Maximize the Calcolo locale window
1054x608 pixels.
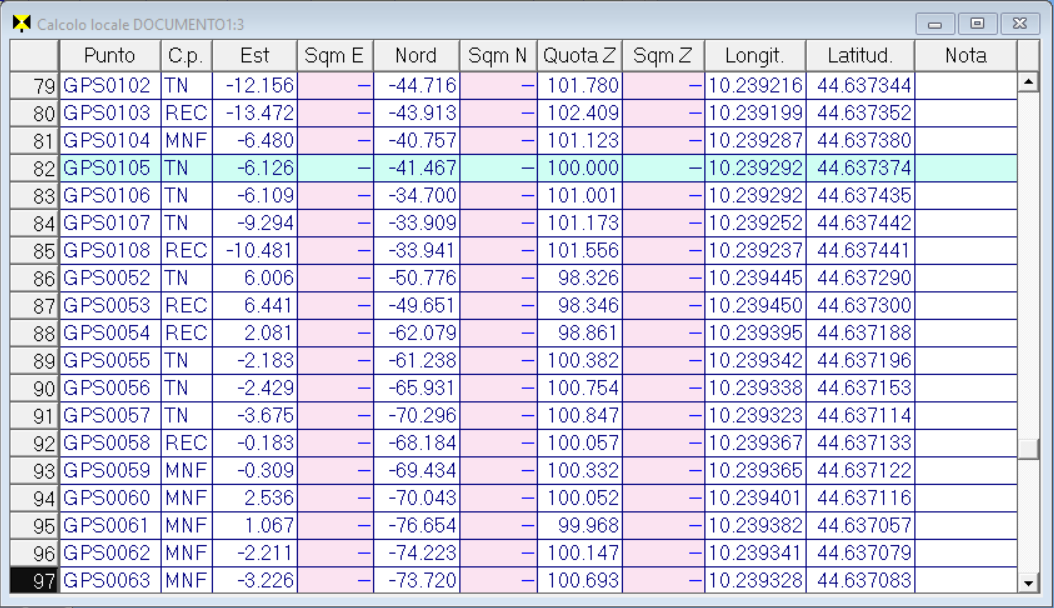977,23
